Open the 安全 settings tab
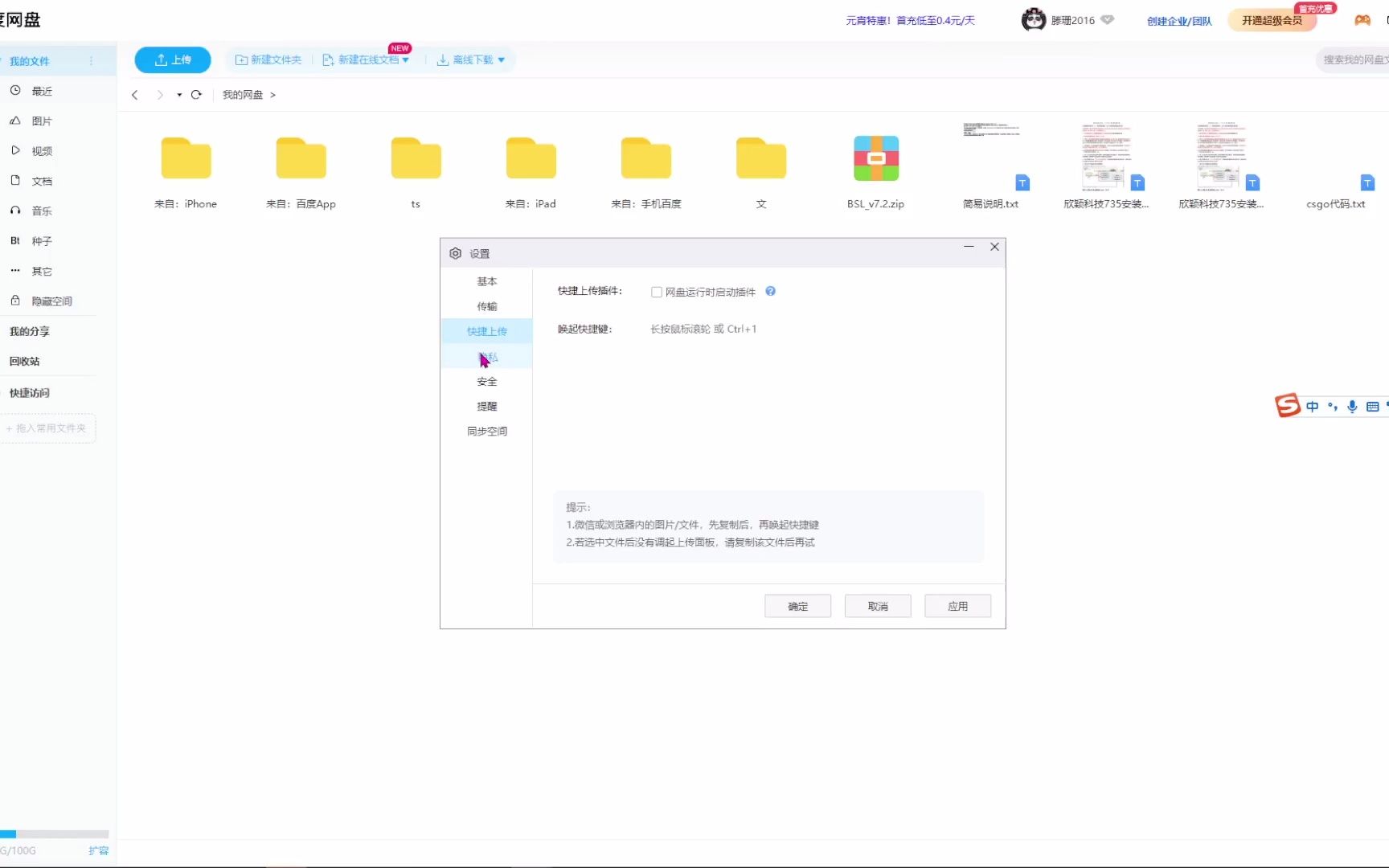 click(487, 381)
